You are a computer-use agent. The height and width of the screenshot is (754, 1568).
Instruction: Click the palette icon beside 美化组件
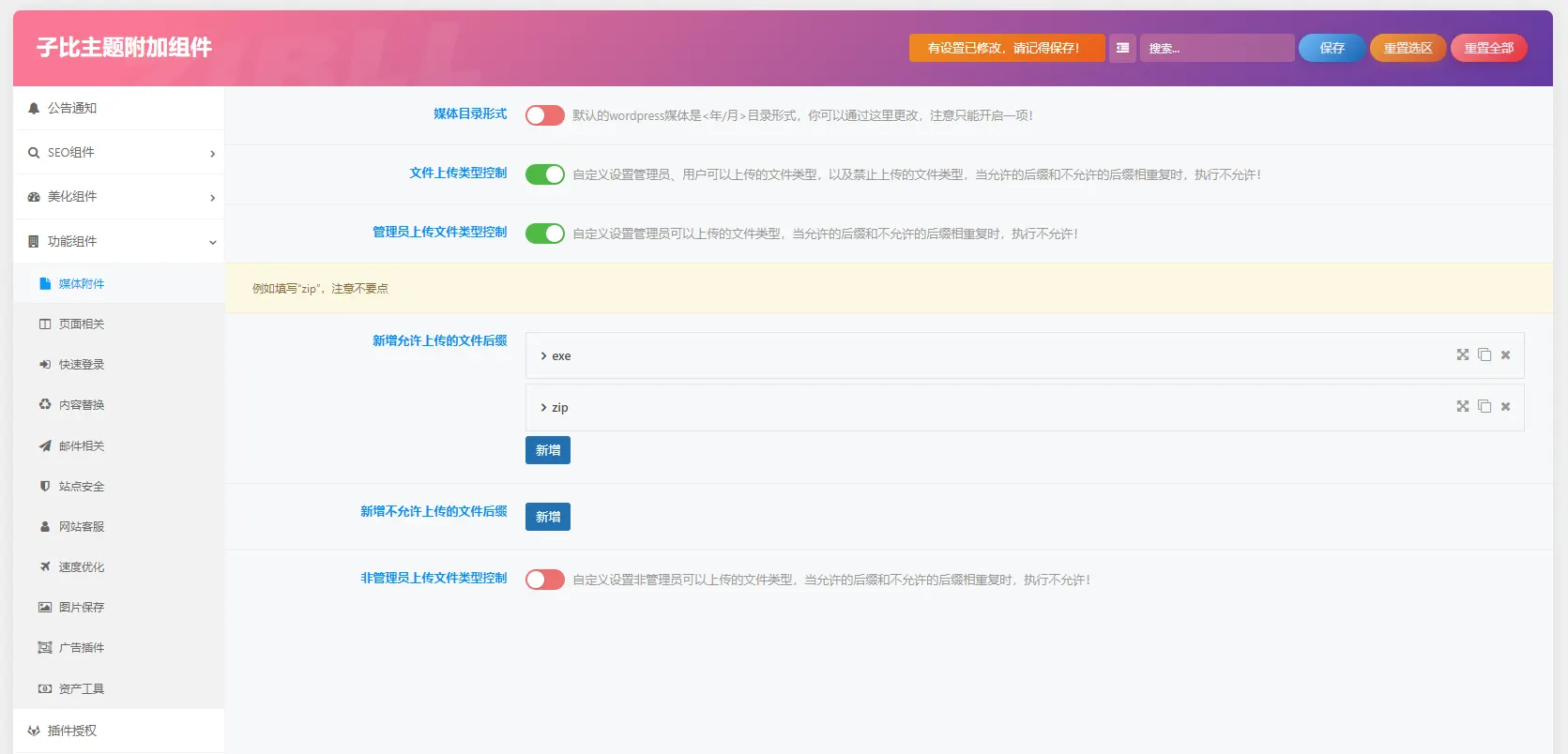34,197
